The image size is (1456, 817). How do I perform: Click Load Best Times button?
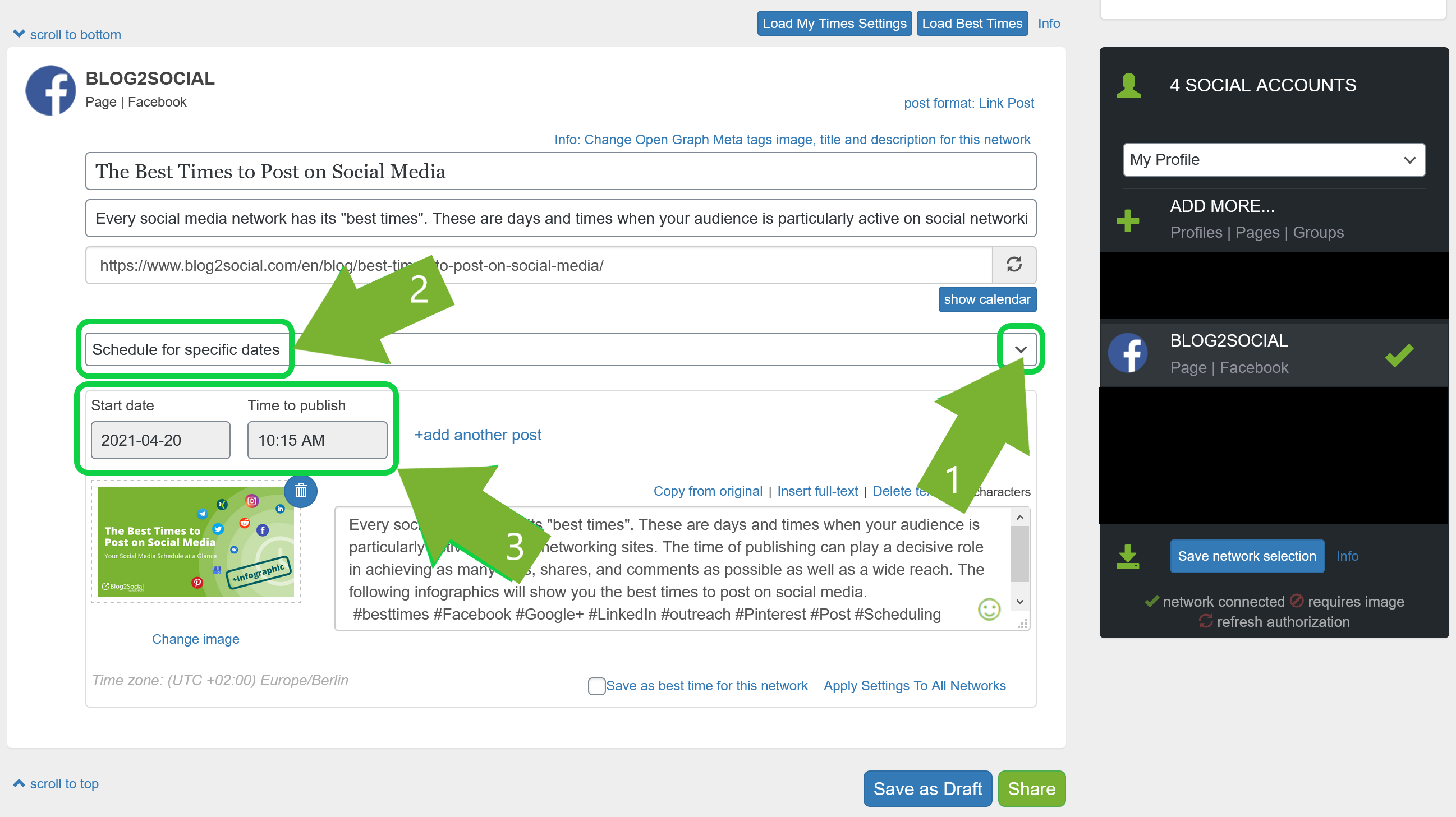point(972,24)
